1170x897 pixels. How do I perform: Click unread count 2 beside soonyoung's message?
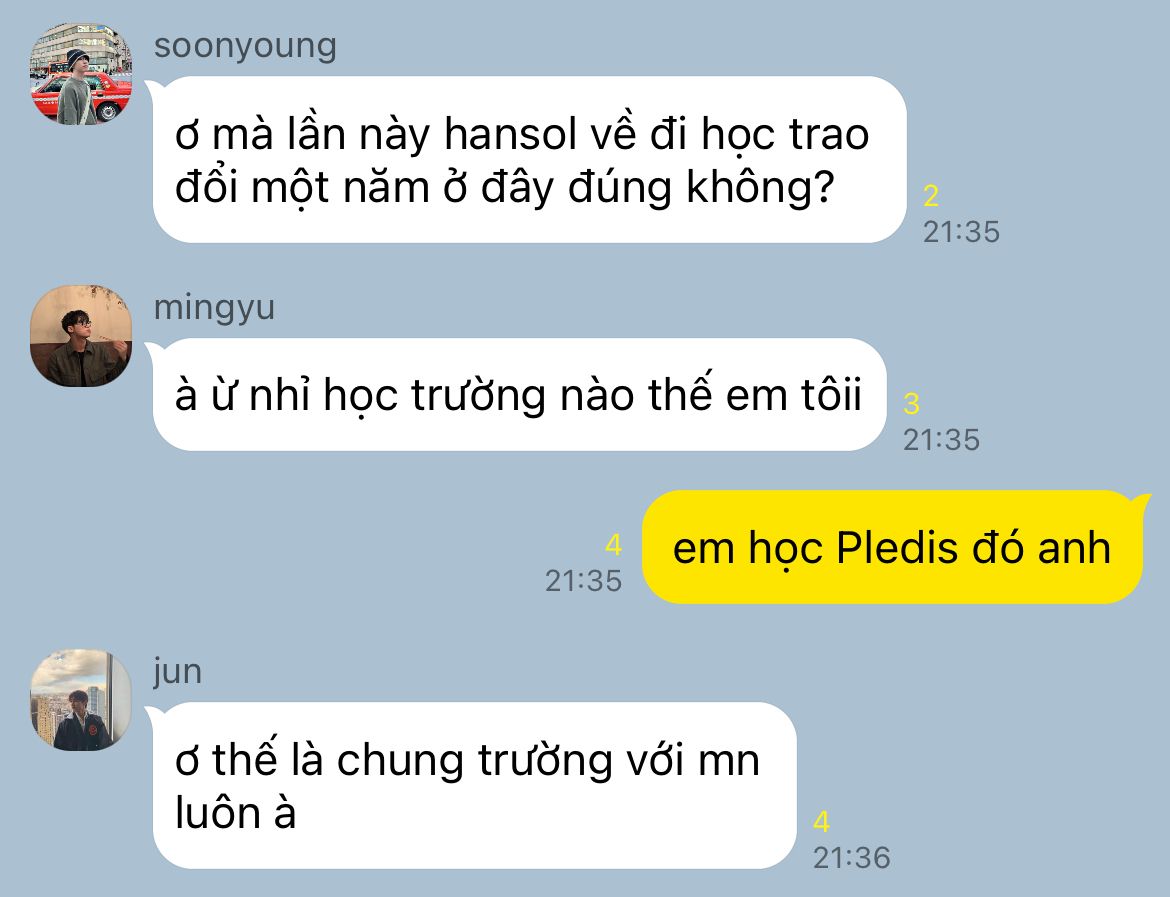930,196
